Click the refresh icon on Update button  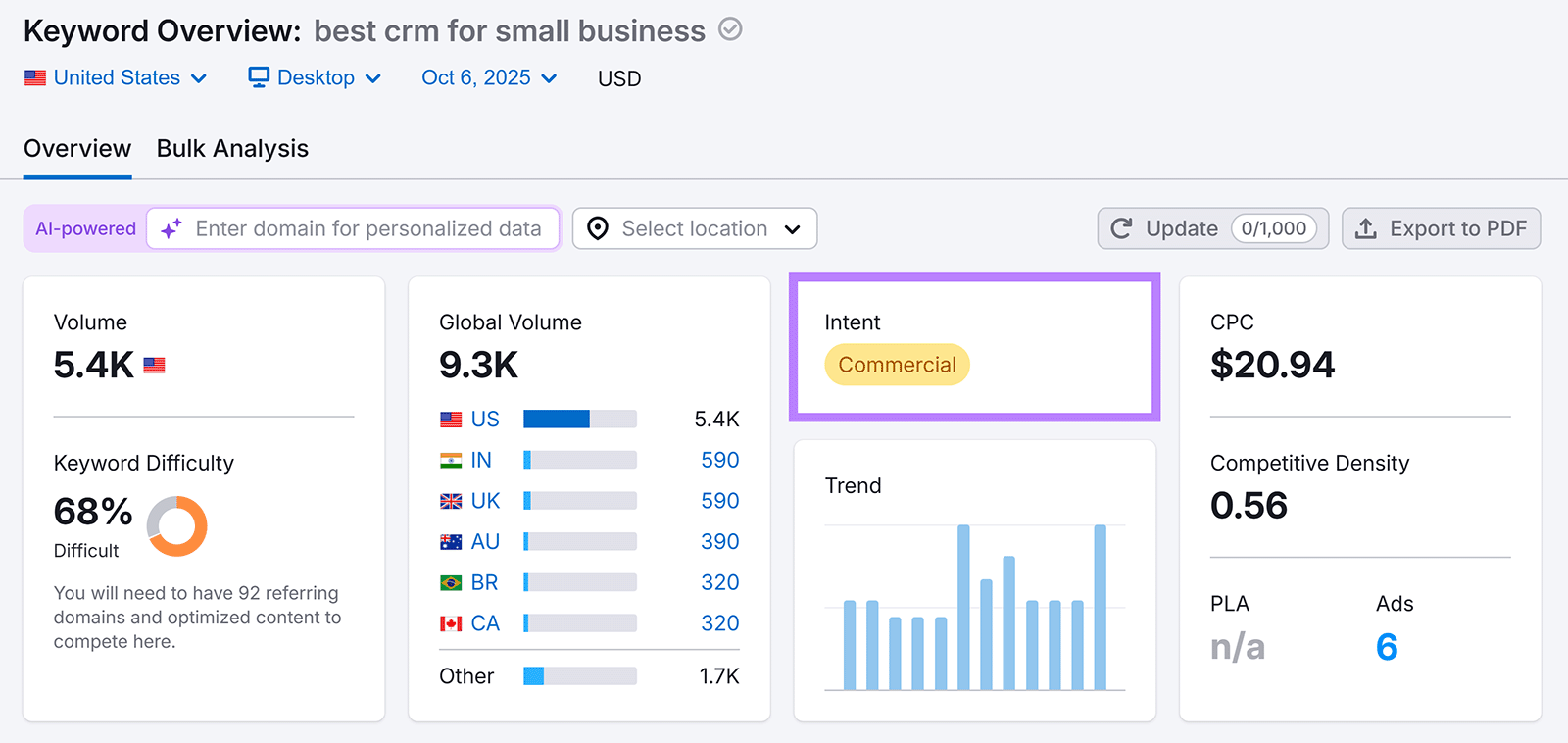pos(1121,228)
